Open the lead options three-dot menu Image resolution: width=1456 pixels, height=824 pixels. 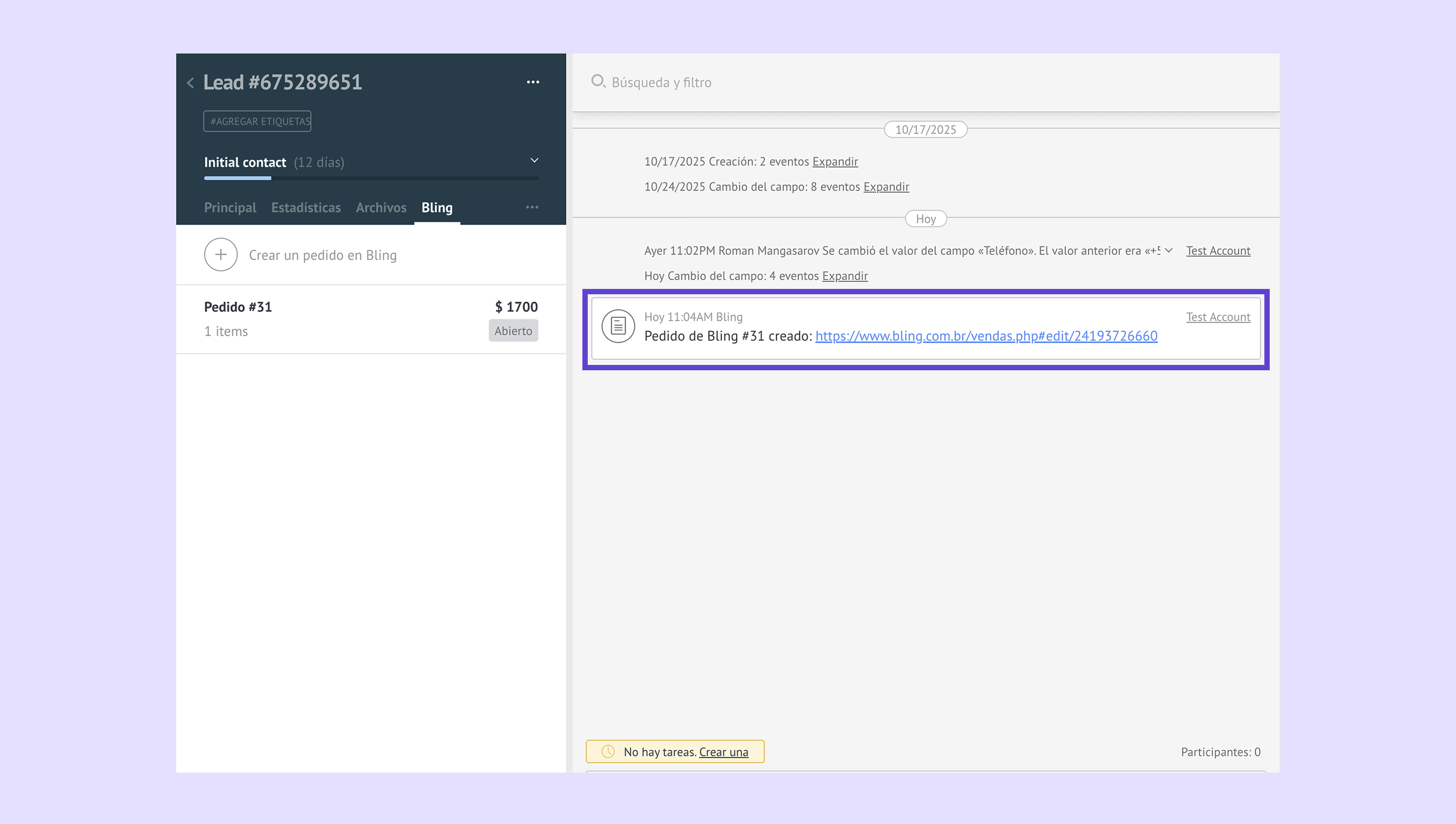coord(533,82)
